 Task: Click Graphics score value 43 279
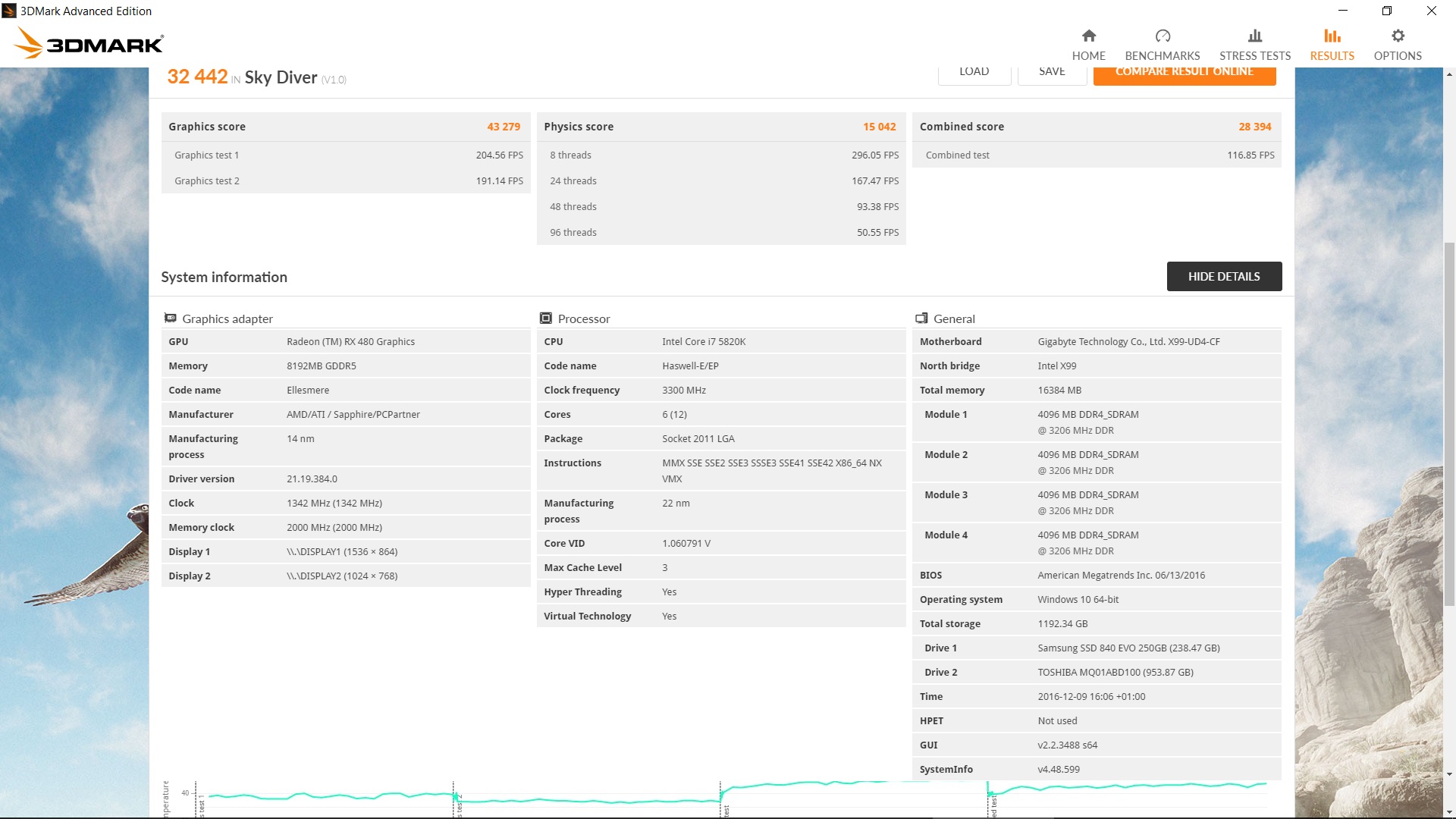pos(504,127)
